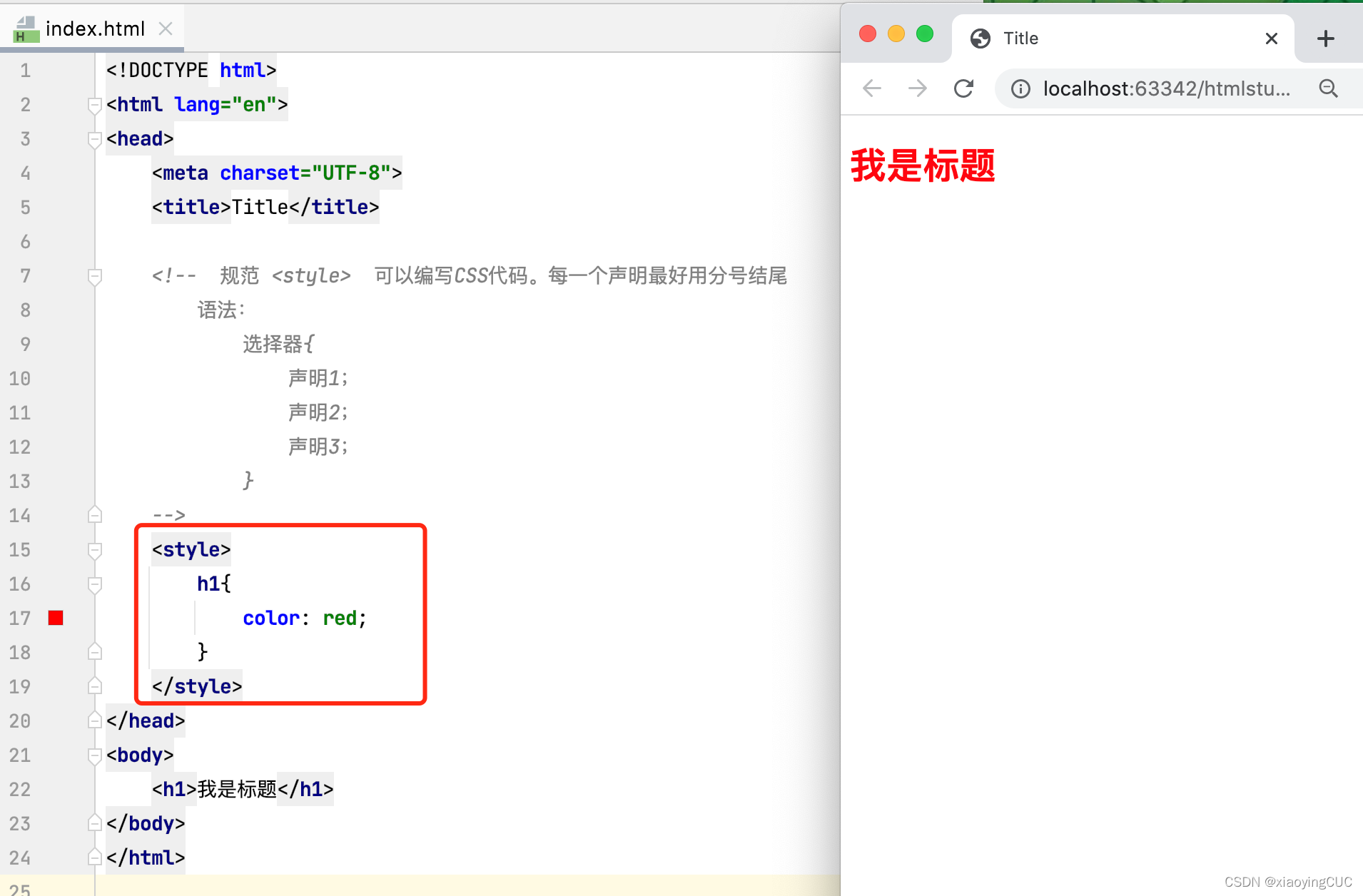The image size is (1363, 896).
Task: Collapse the head tag fold on line 3
Action: 94,139
